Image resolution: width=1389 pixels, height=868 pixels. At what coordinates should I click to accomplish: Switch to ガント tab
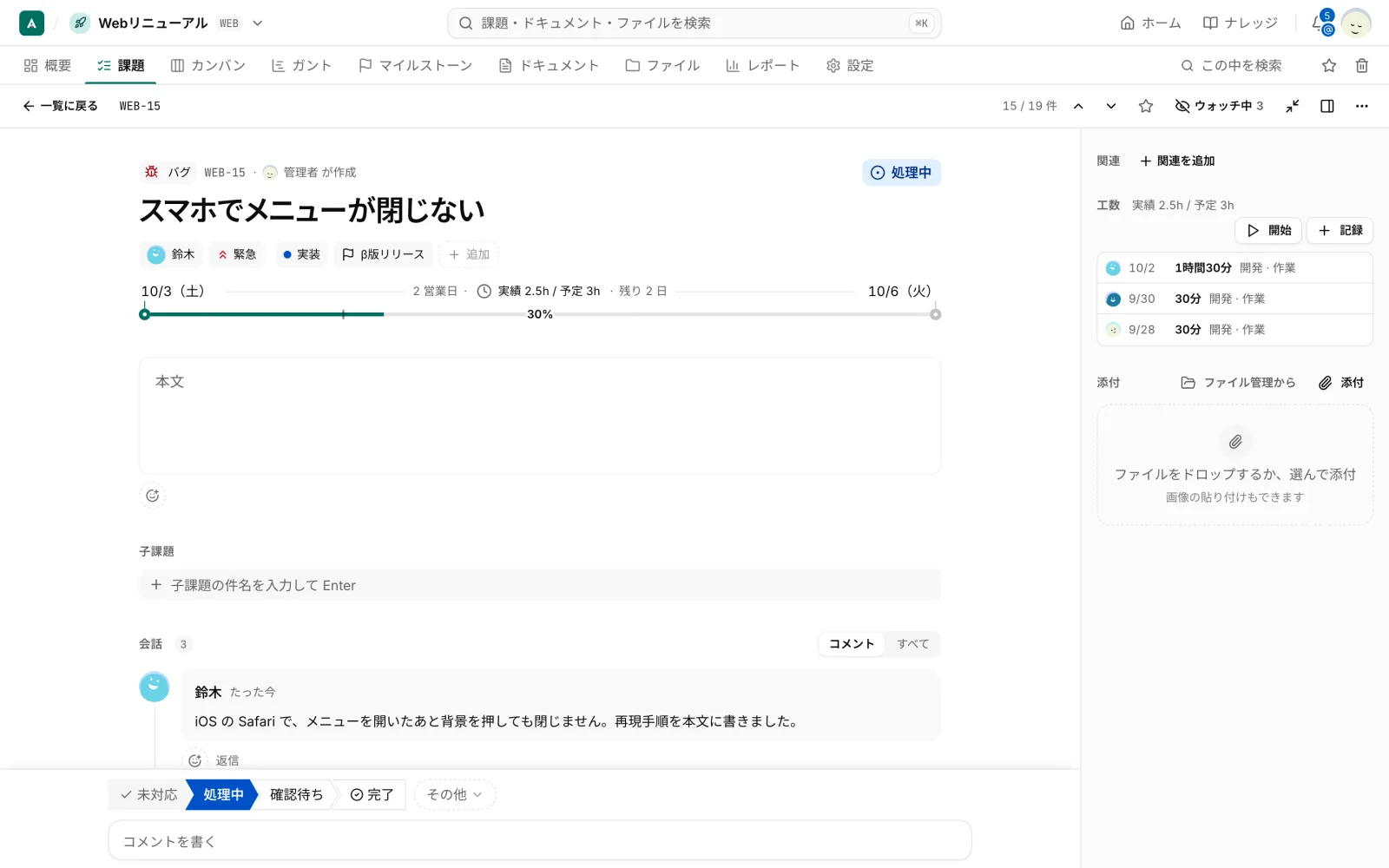coord(301,65)
